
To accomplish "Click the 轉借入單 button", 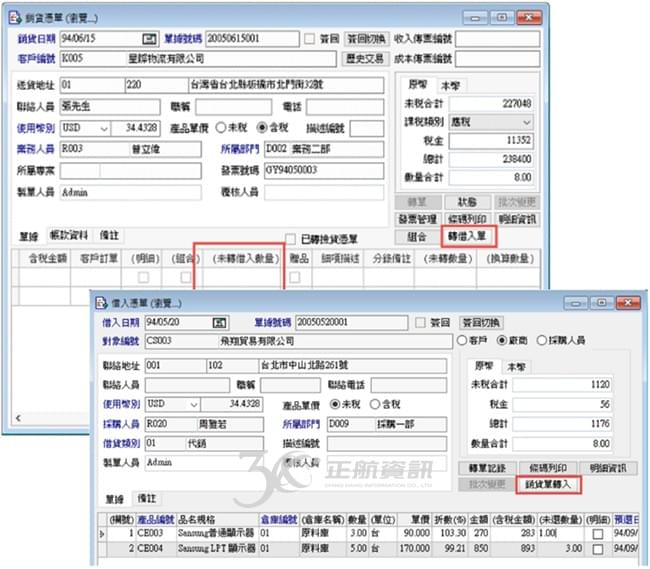I will click(466, 237).
